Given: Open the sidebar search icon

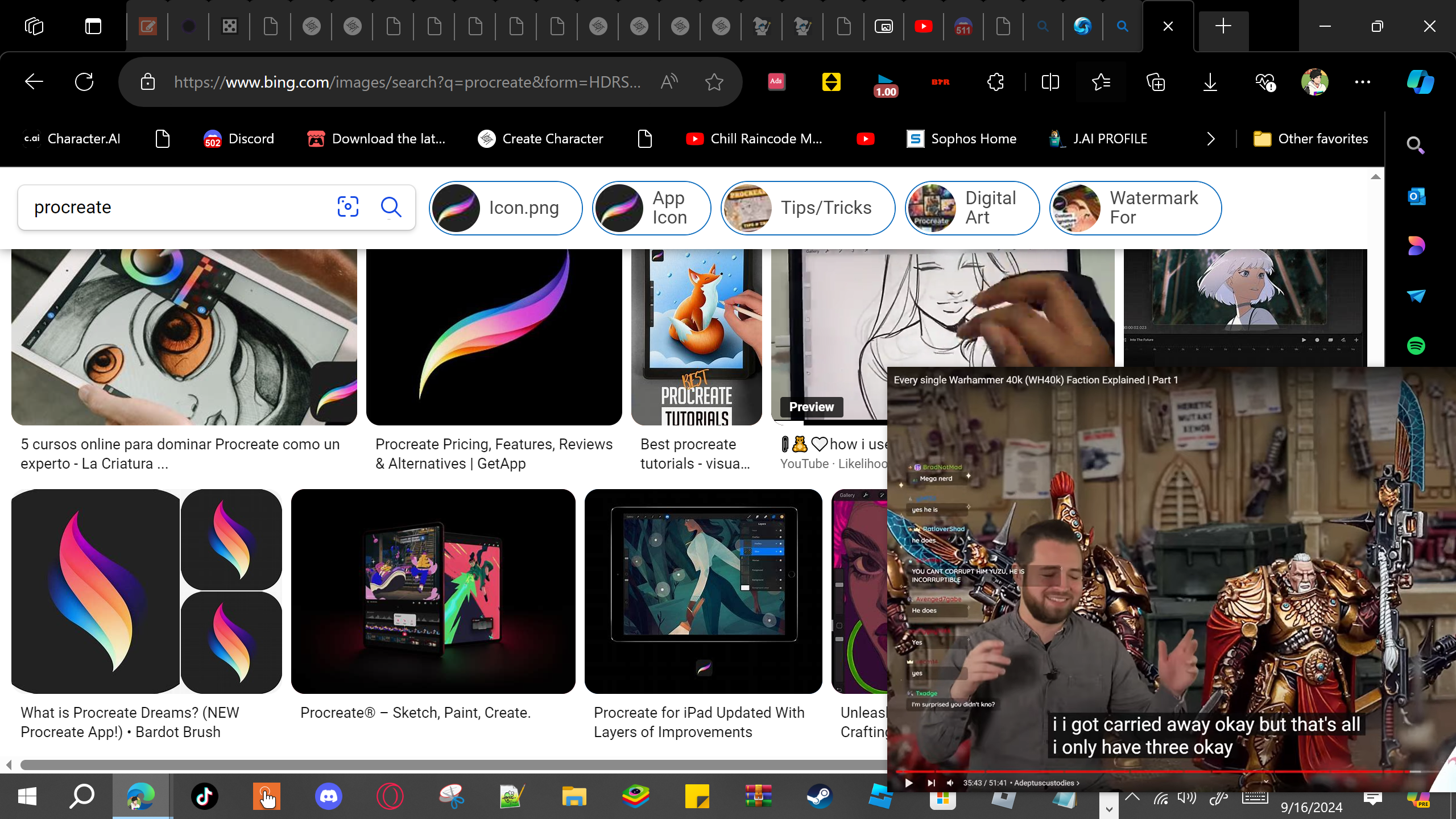Looking at the screenshot, I should (x=1416, y=146).
